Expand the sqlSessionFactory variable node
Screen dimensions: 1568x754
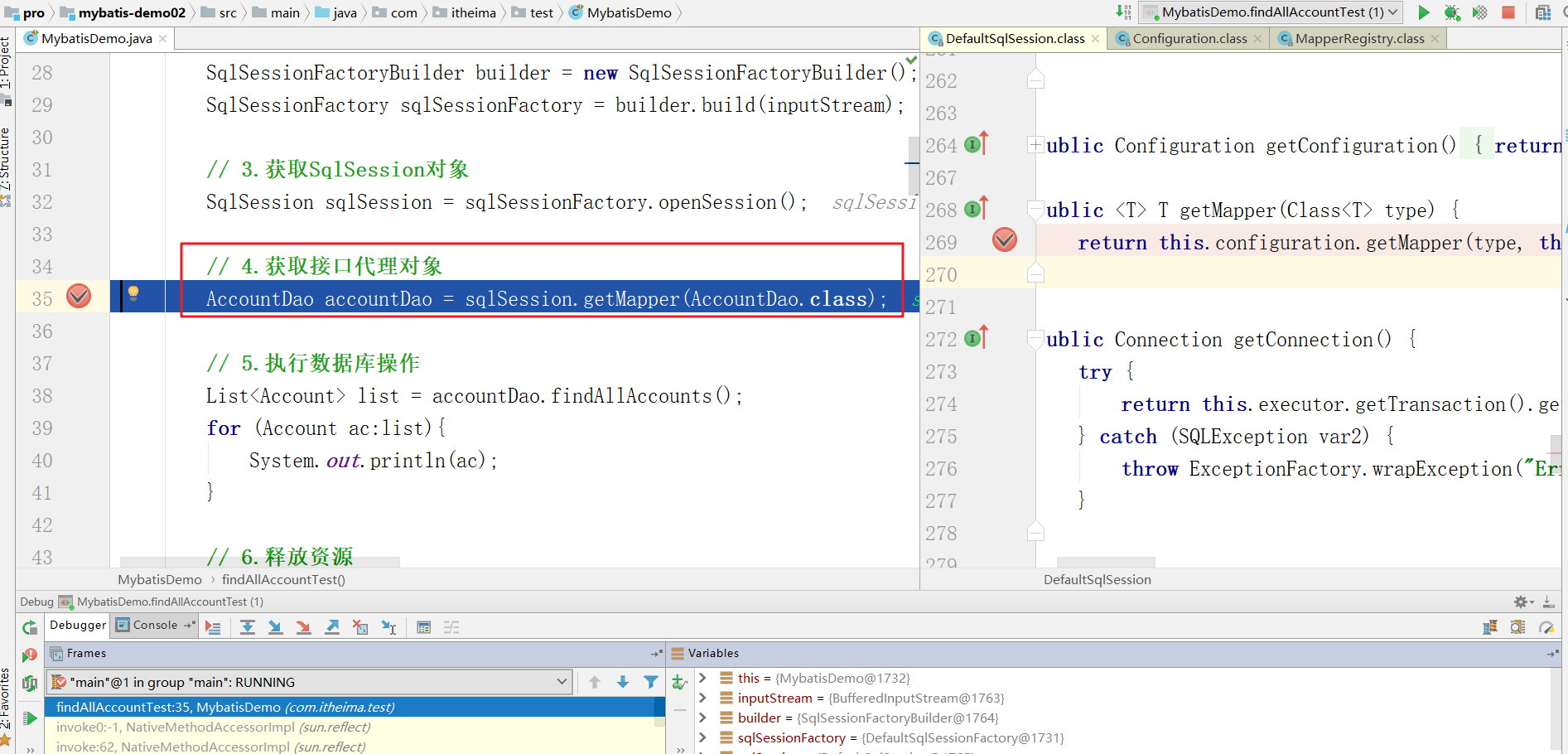click(702, 737)
